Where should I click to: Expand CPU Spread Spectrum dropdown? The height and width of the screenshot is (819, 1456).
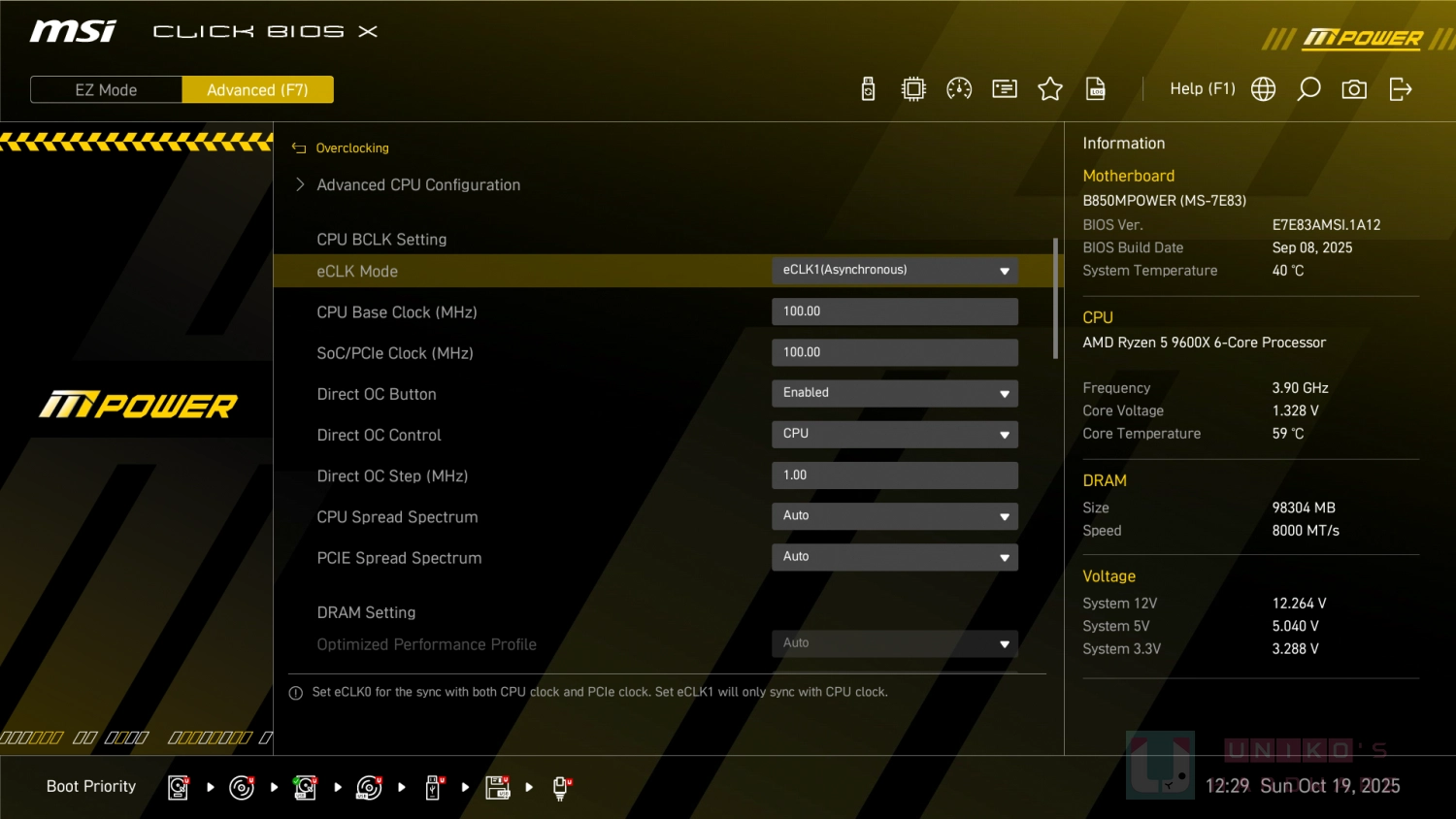(x=894, y=516)
